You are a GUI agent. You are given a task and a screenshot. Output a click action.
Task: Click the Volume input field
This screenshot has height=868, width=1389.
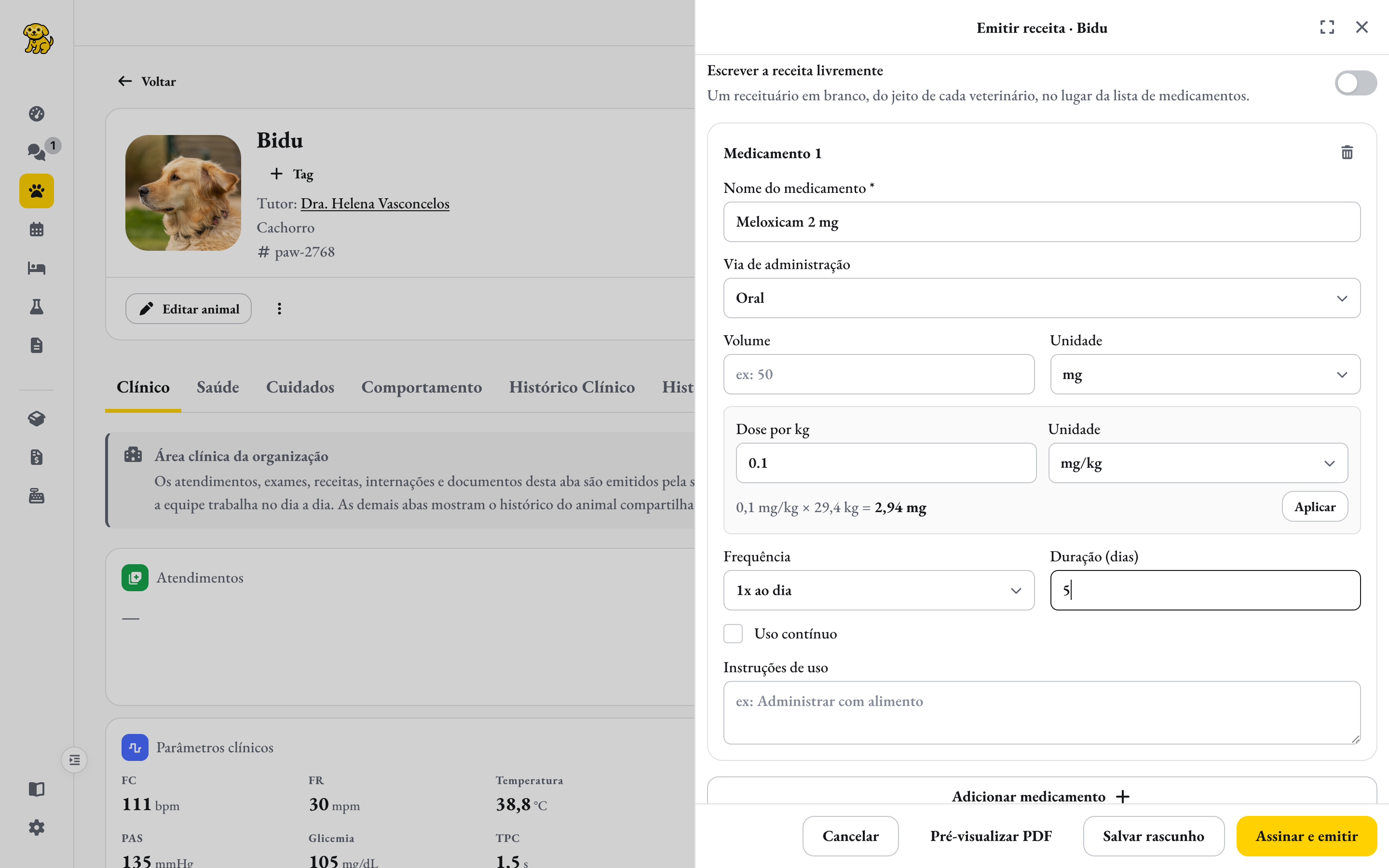(879, 374)
